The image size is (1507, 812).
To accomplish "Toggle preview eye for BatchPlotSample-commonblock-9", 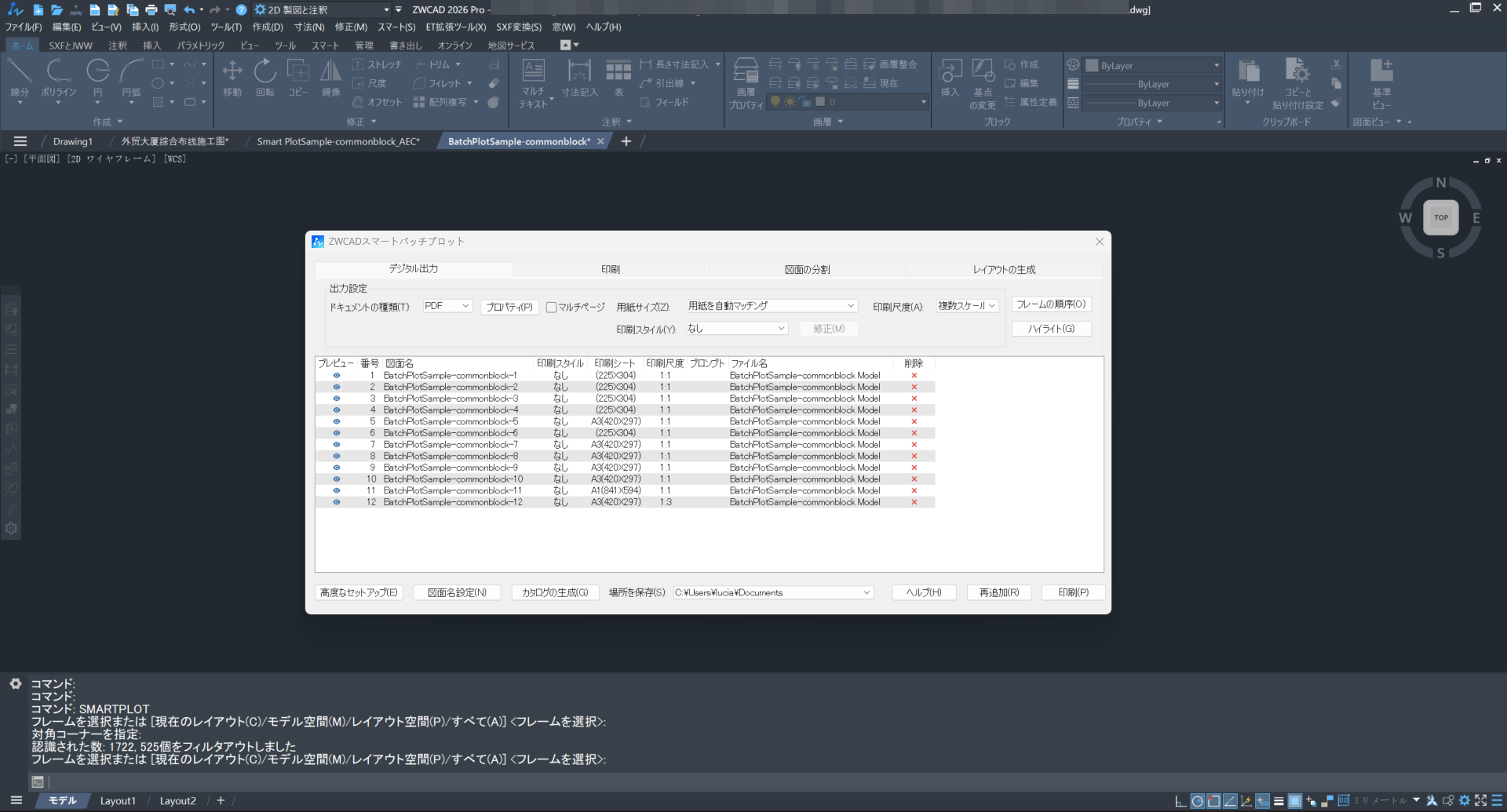I will click(337, 468).
